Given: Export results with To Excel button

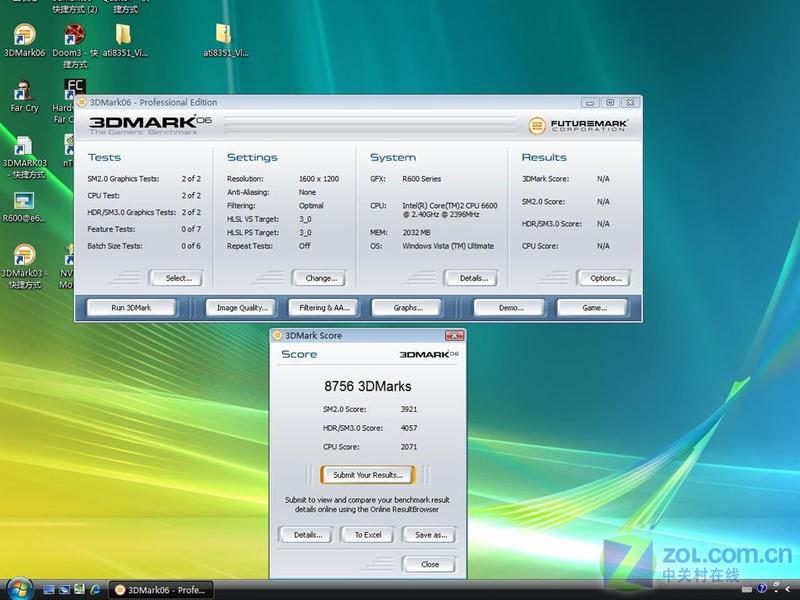Looking at the screenshot, I should (x=367, y=535).
